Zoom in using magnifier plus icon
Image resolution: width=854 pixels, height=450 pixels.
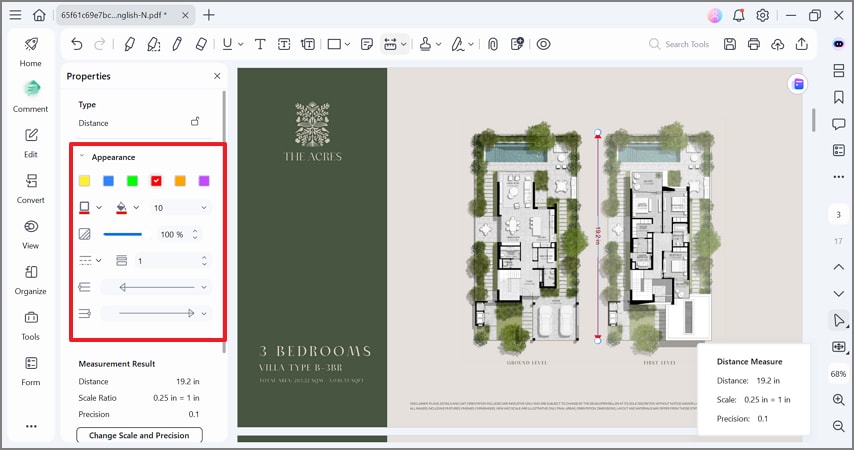pyautogui.click(x=839, y=400)
